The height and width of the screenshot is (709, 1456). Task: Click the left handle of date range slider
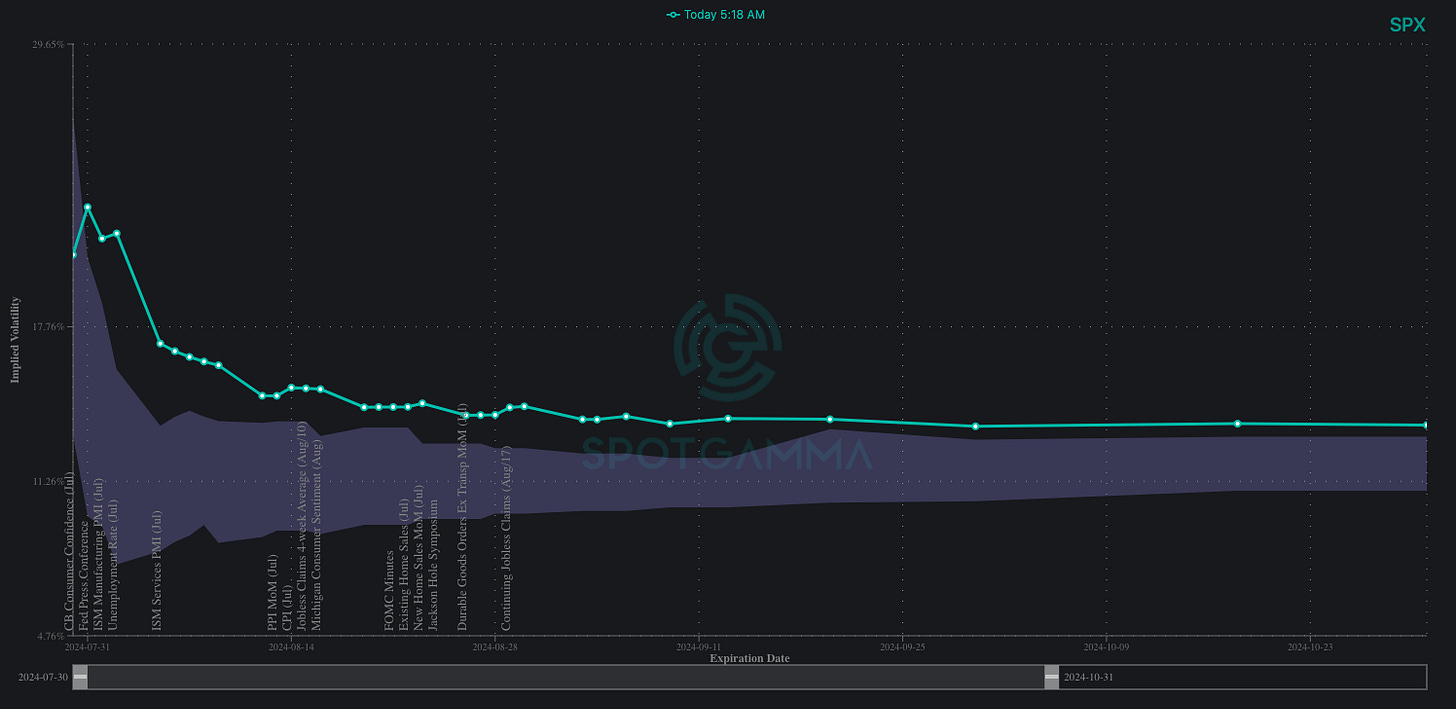pyautogui.click(x=80, y=677)
